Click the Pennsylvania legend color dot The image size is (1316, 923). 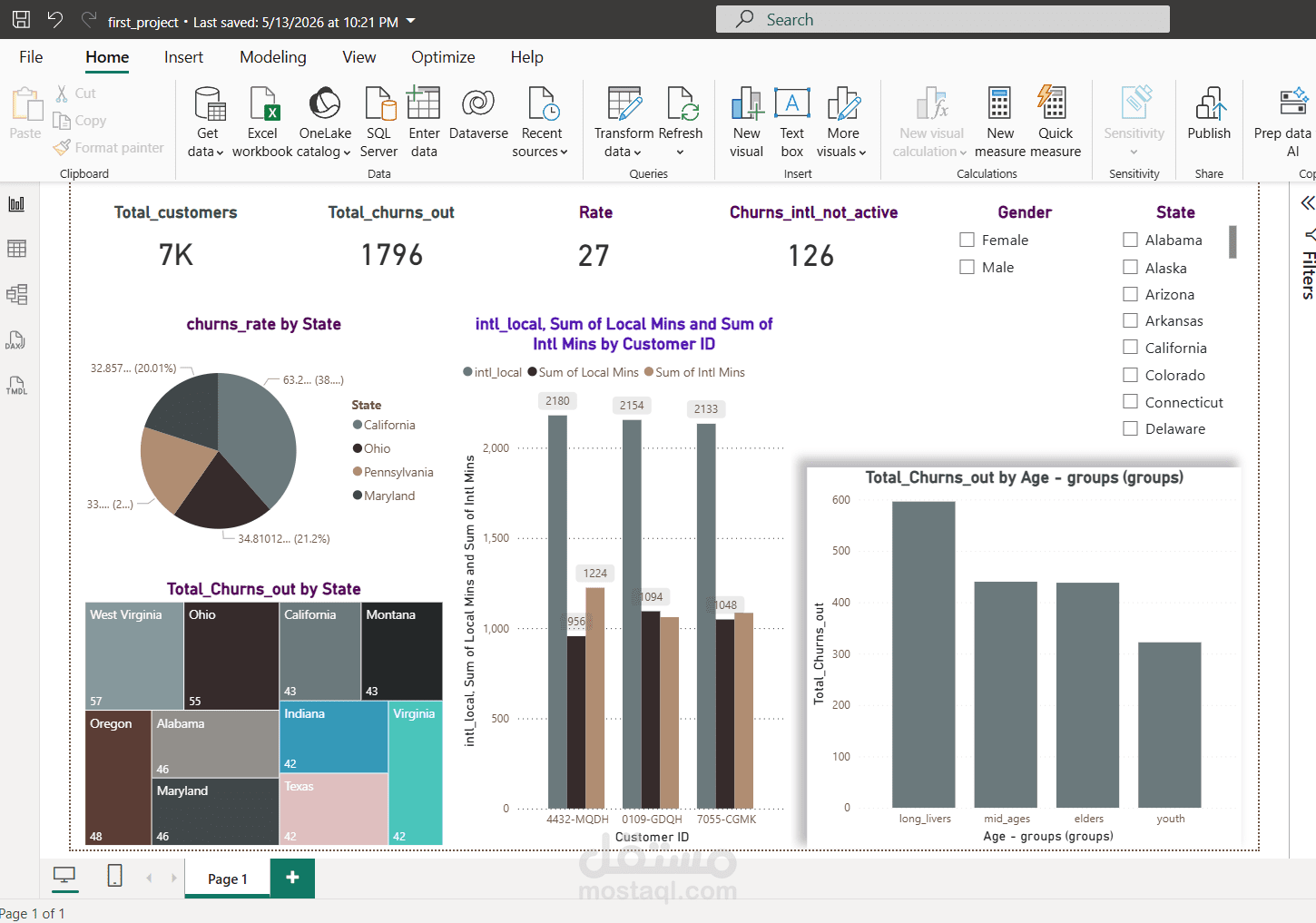click(x=358, y=472)
